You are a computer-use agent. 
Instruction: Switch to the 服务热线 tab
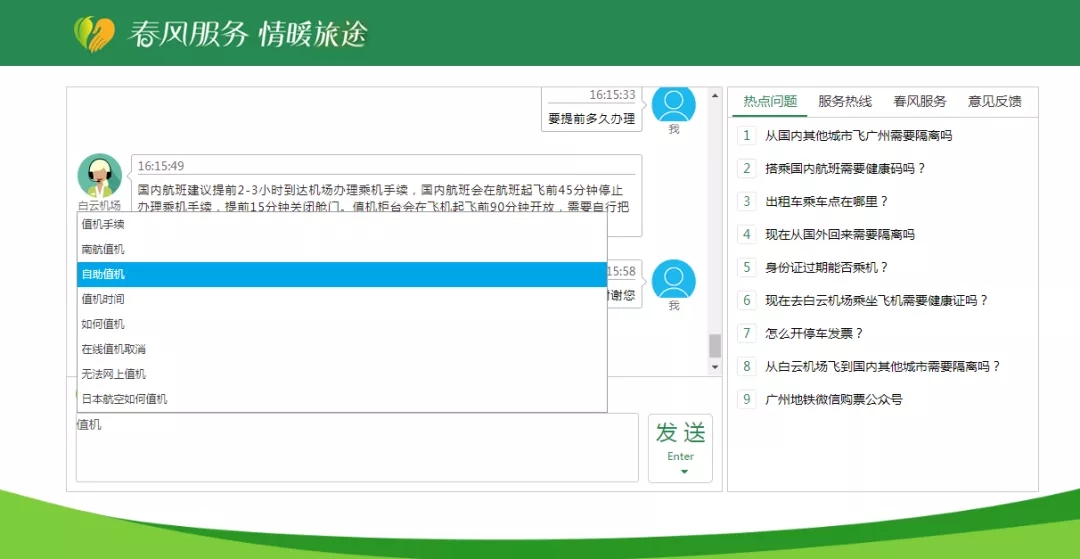(x=845, y=102)
